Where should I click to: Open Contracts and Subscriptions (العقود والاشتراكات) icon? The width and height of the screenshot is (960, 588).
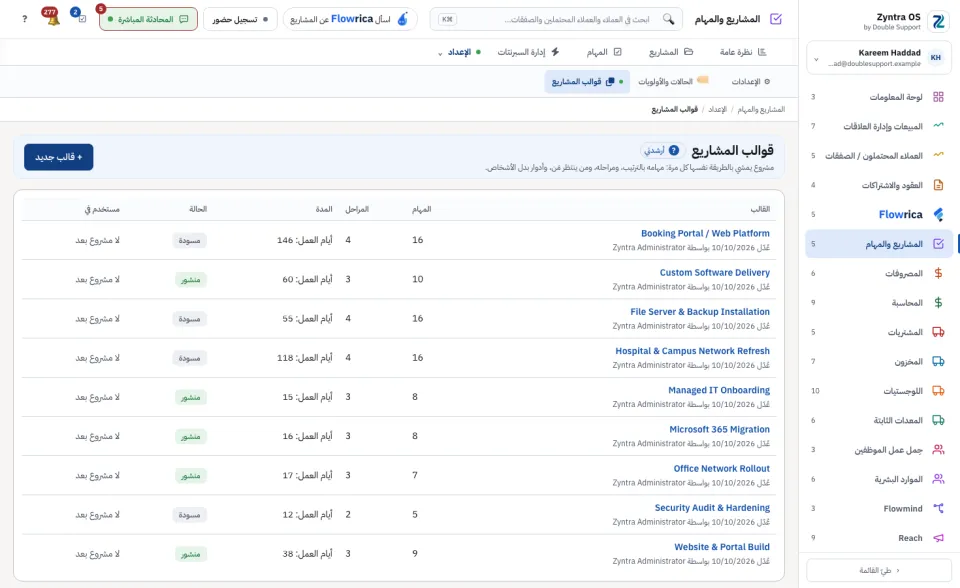tap(938, 185)
